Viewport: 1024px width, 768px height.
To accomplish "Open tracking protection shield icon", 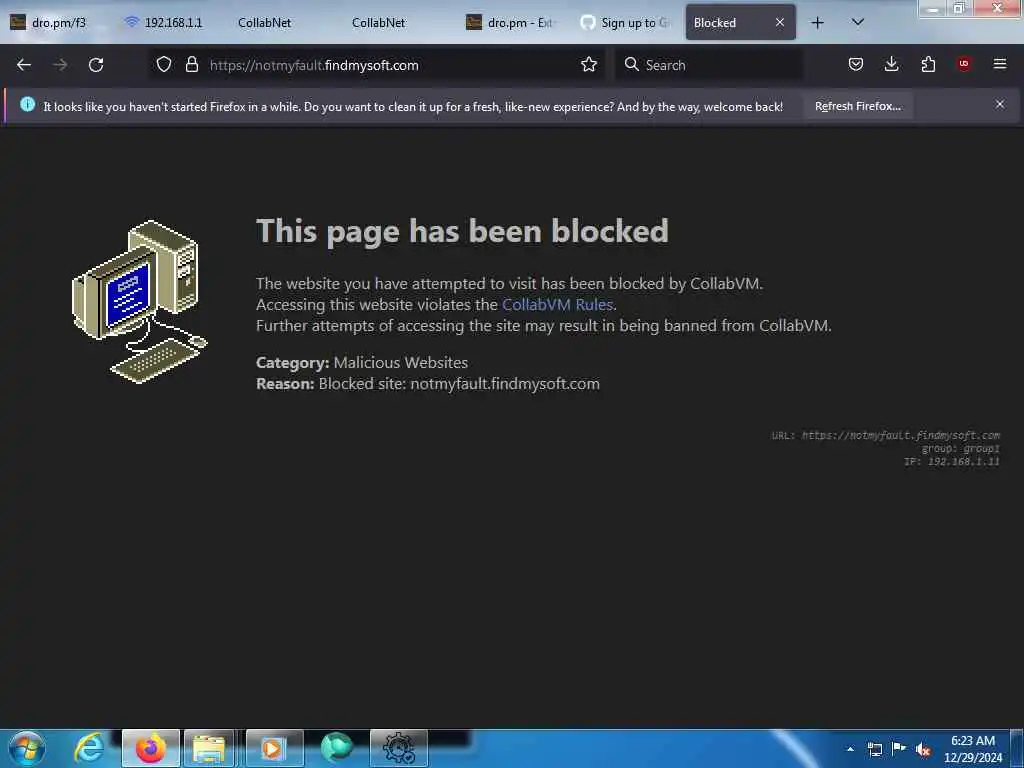I will point(164,64).
